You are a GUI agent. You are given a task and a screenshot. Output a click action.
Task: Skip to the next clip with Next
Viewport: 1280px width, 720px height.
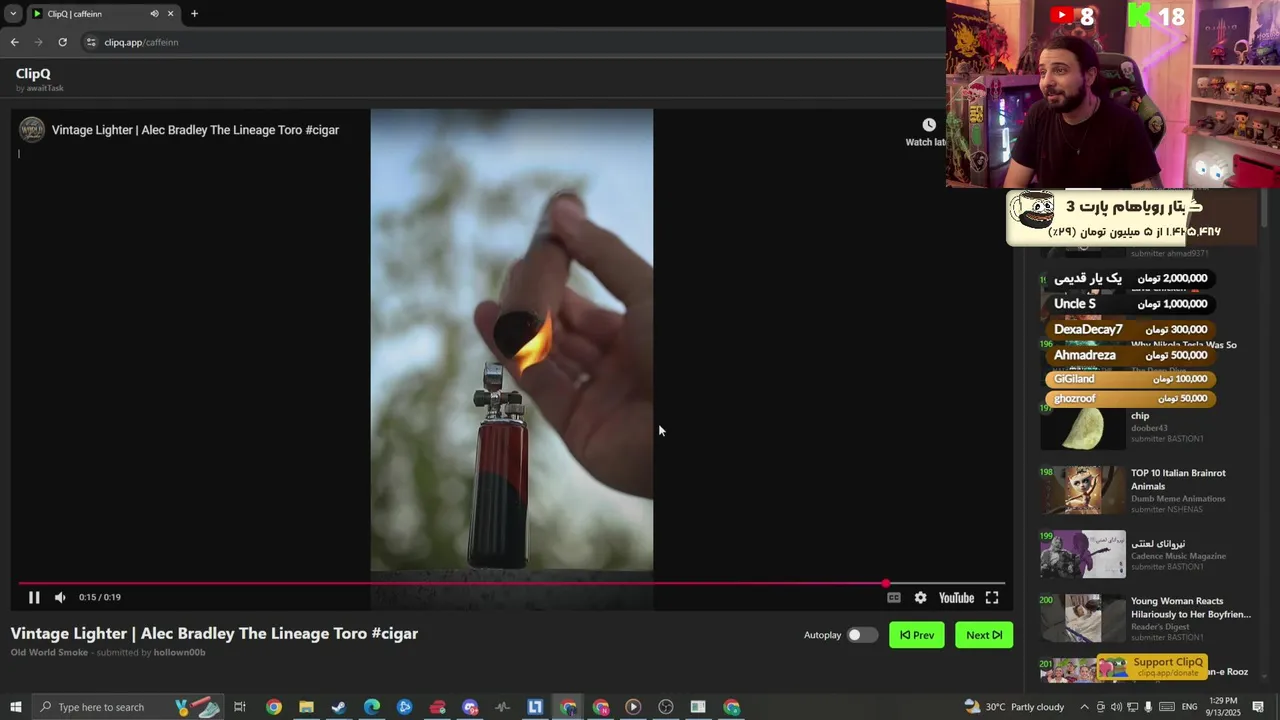(984, 635)
